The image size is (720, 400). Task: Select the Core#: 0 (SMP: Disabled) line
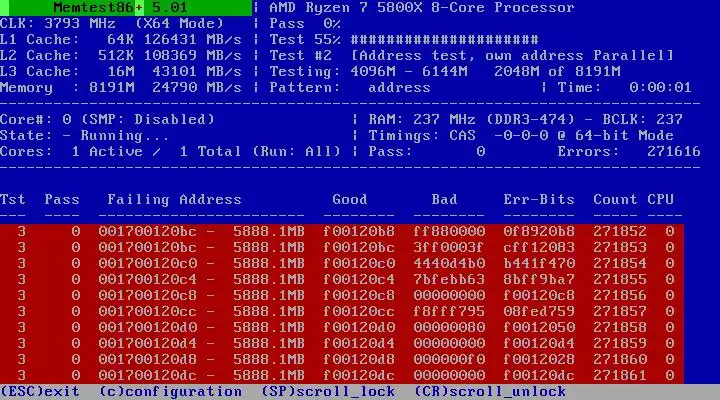[107, 119]
